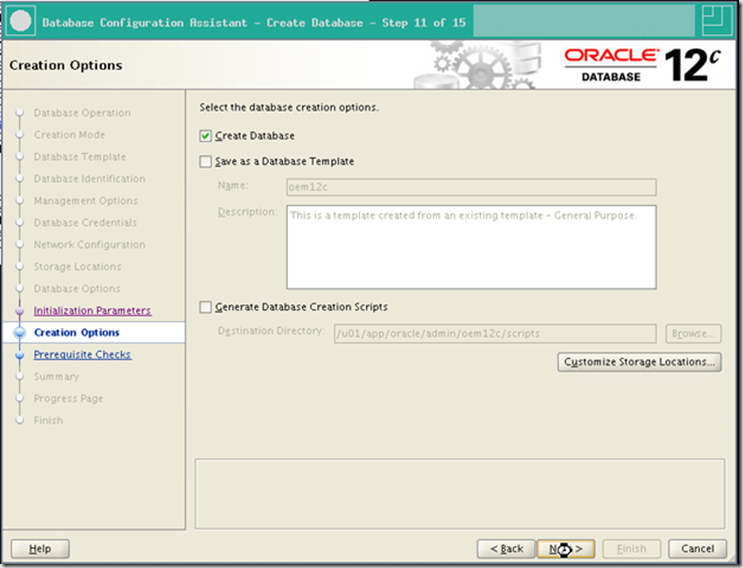Enable Save as a Database Template

[x=205, y=162]
